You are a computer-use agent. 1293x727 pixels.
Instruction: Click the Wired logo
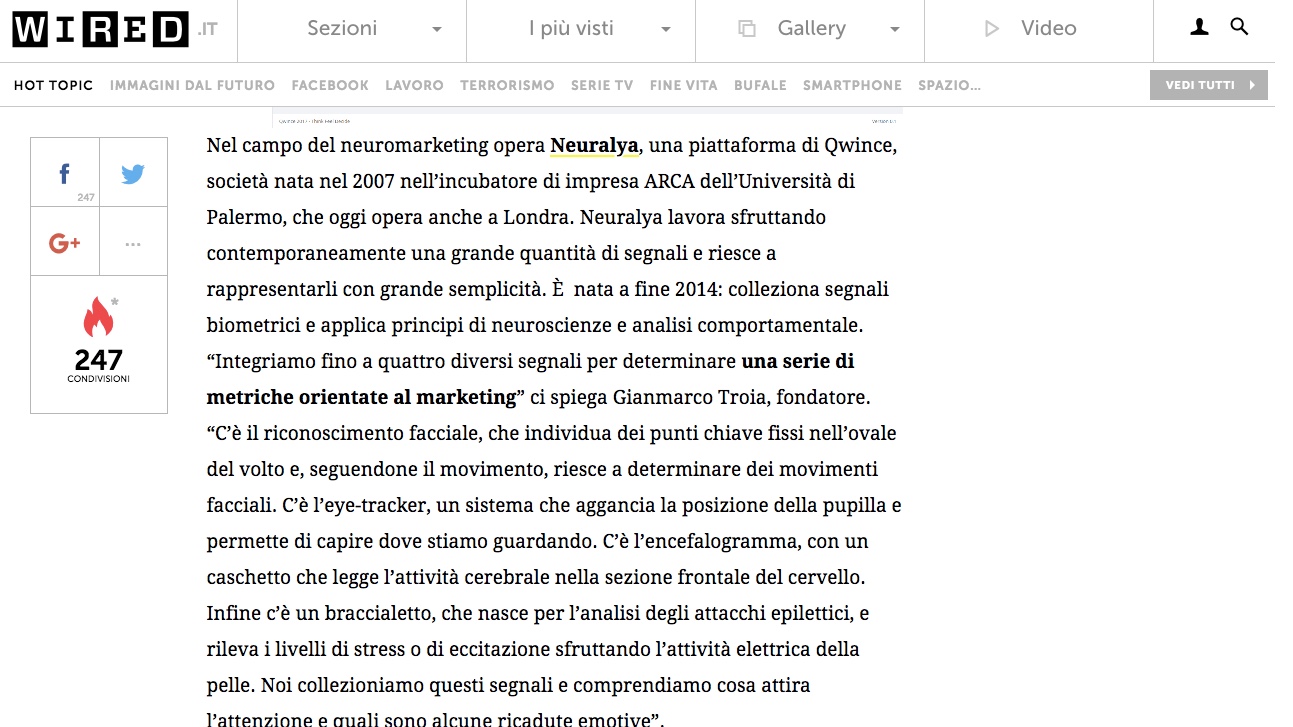pos(100,30)
